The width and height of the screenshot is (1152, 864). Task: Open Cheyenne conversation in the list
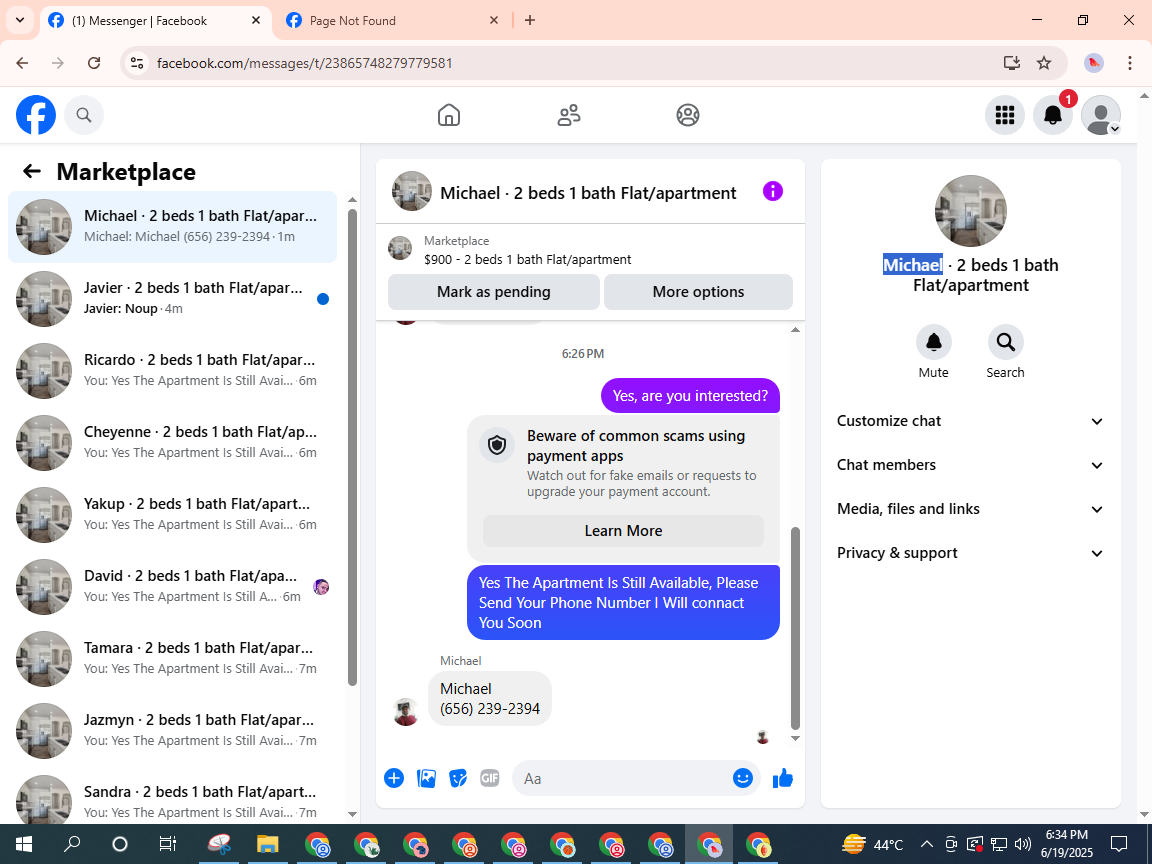173,442
